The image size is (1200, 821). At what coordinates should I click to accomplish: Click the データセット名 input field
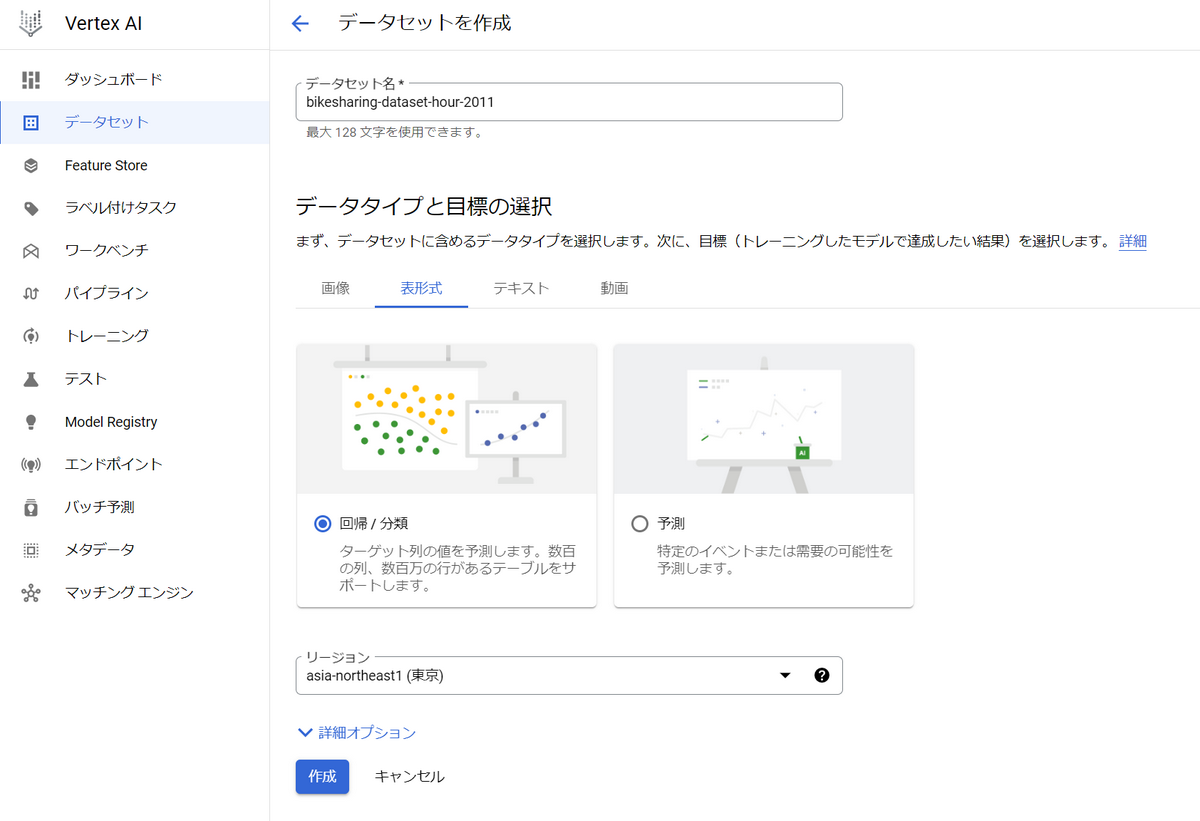point(569,102)
